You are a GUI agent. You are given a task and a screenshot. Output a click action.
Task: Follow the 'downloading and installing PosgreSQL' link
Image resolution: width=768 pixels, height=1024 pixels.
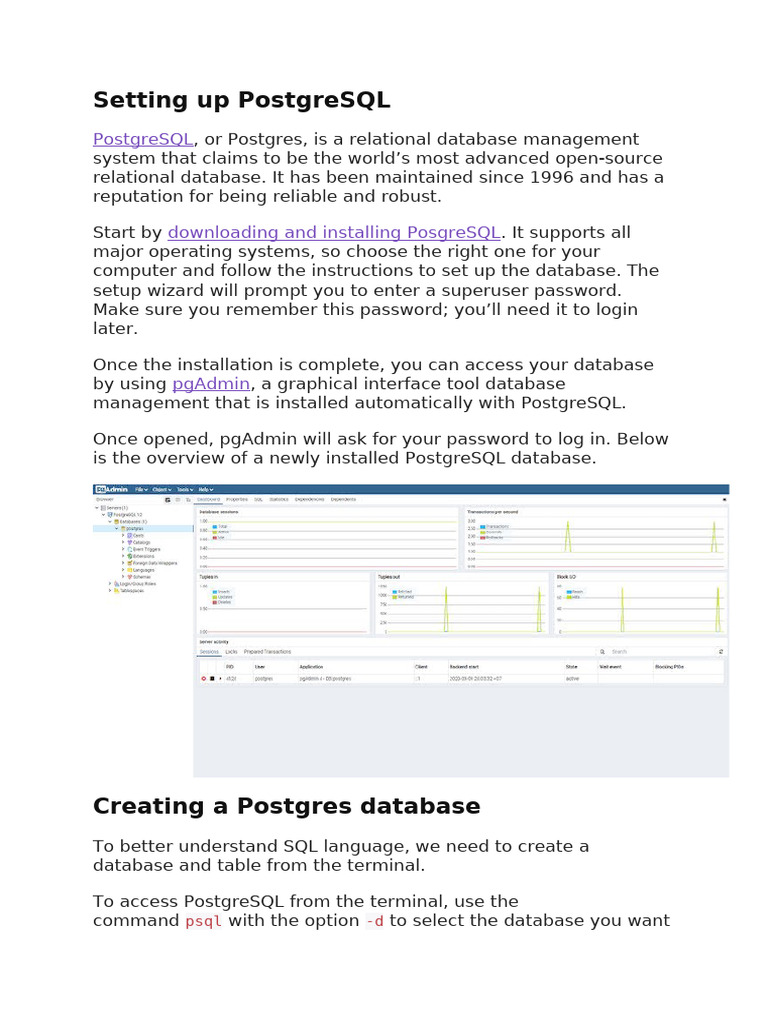click(x=334, y=232)
